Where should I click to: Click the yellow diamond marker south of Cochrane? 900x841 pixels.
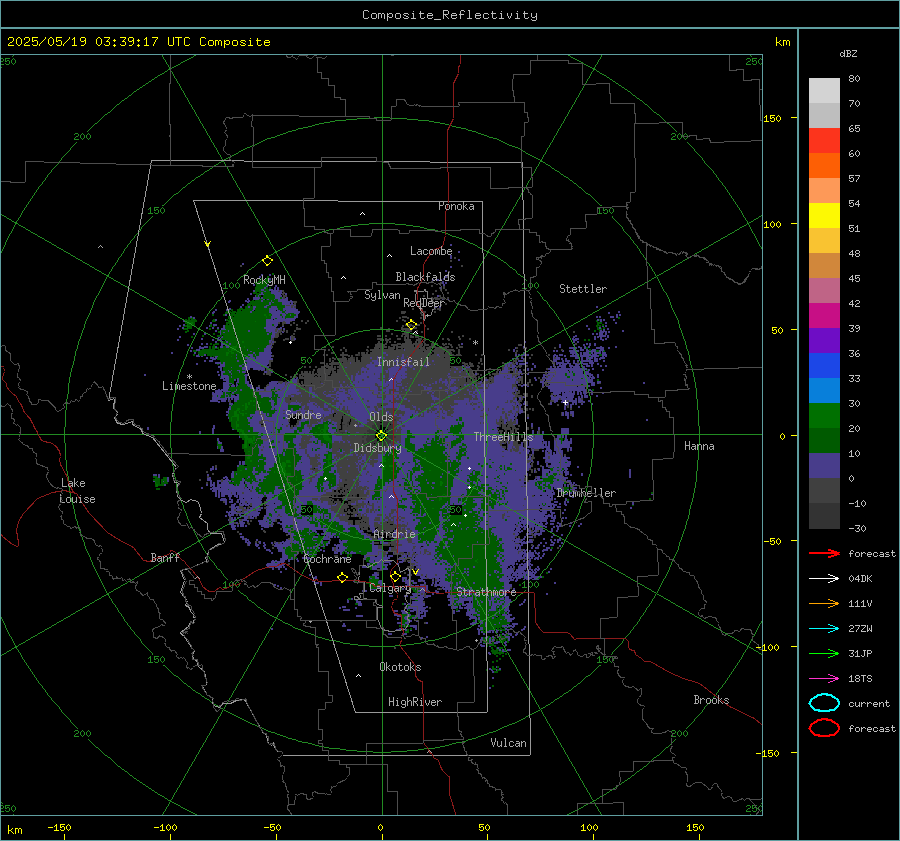[x=343, y=577]
